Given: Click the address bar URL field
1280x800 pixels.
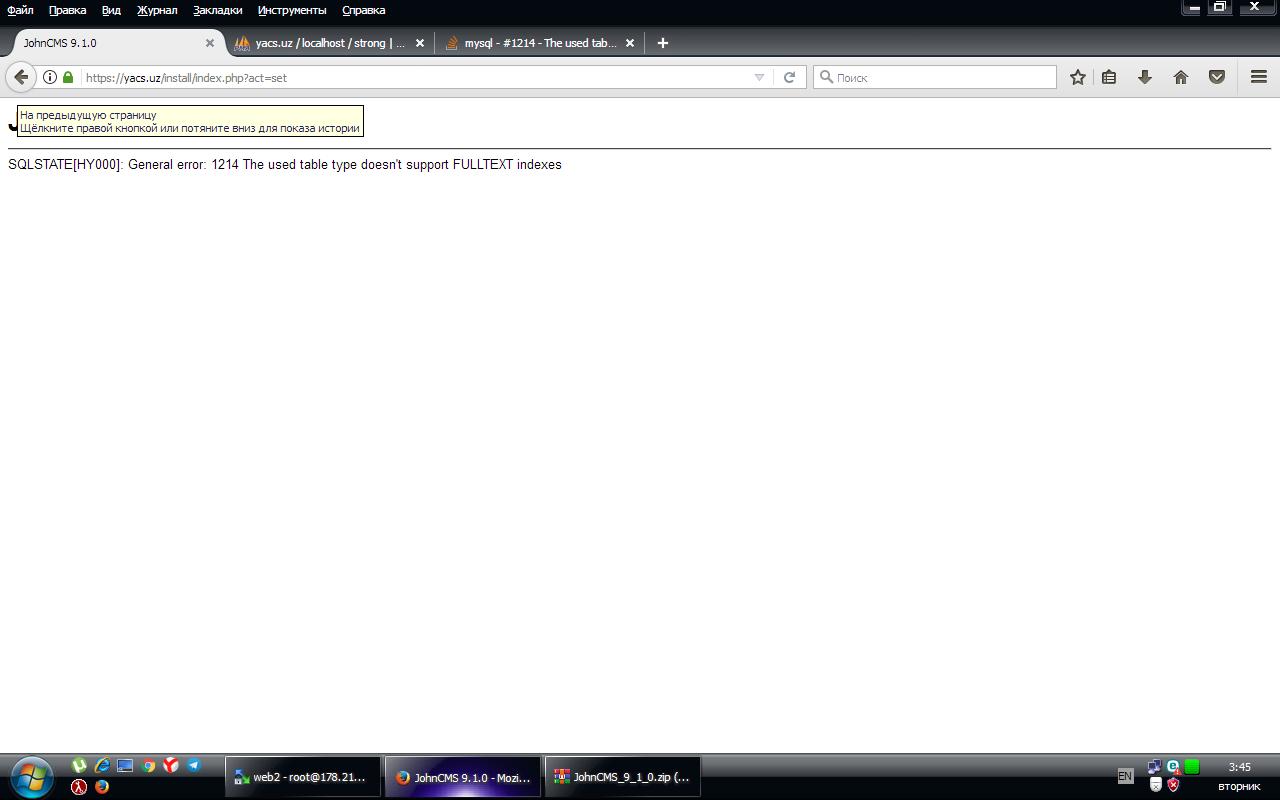Looking at the screenshot, I should coord(415,77).
